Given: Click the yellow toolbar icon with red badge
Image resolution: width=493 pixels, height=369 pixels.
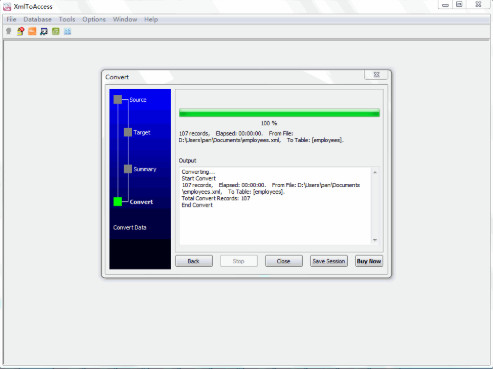Looking at the screenshot, I should tap(21, 31).
